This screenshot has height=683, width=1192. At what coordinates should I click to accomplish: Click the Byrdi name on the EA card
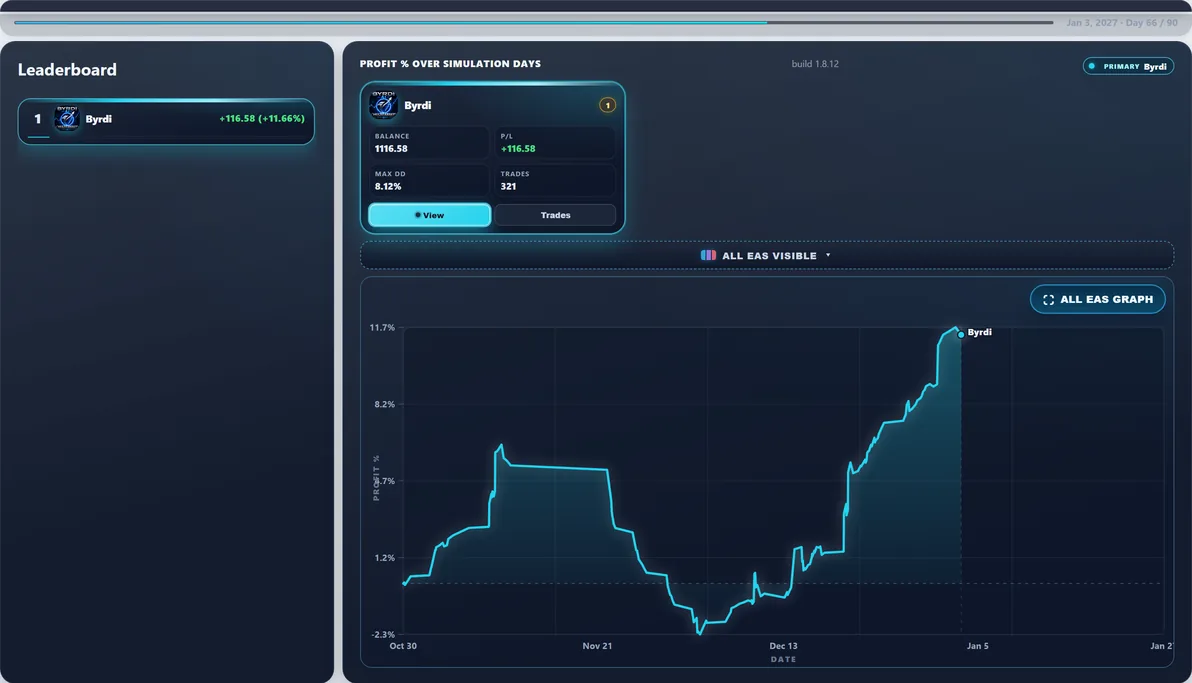pos(417,106)
